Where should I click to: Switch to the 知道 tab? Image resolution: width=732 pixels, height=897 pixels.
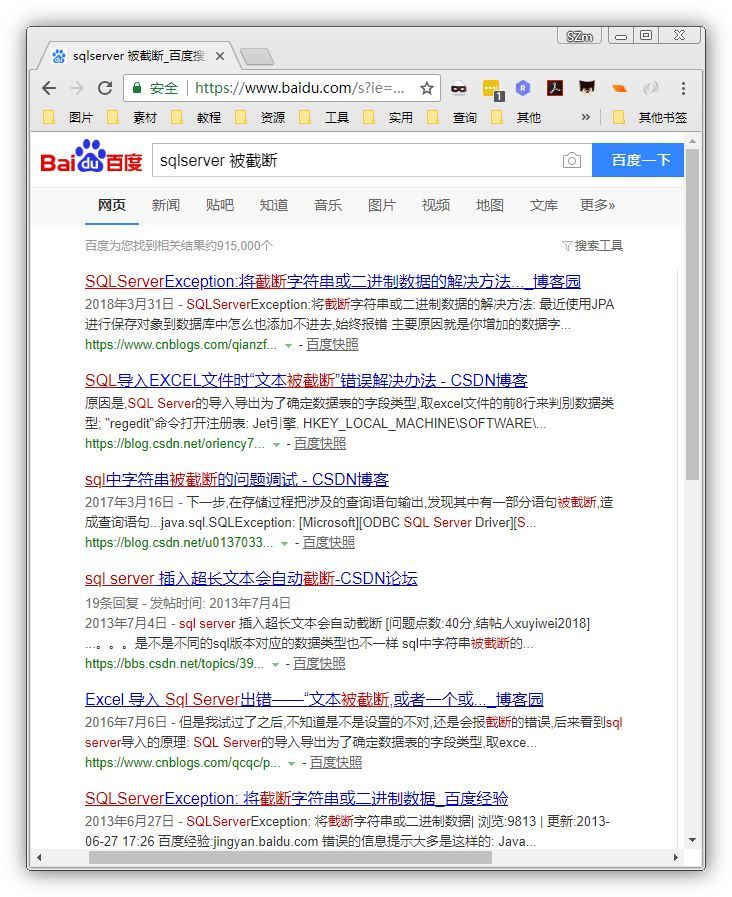tap(273, 205)
